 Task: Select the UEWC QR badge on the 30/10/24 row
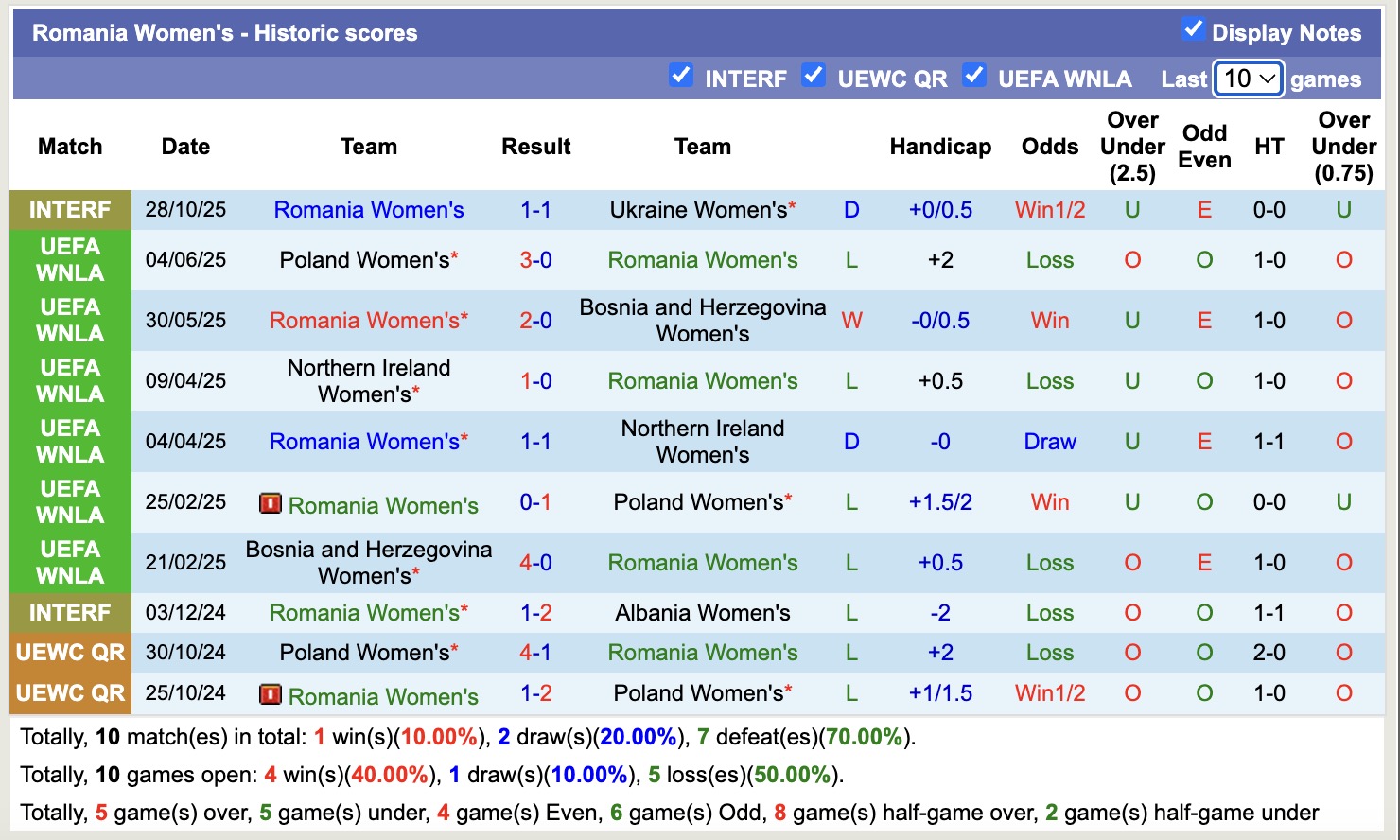tap(70, 652)
